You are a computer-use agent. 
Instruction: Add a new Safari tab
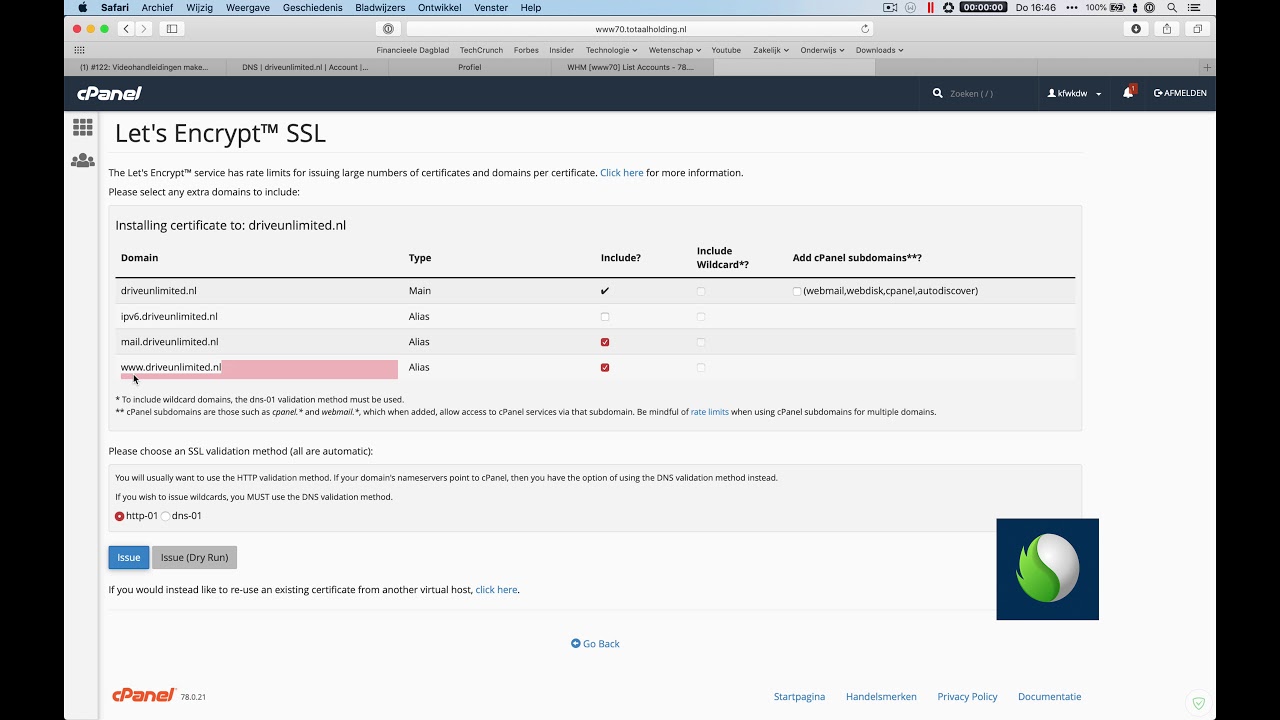coord(1207,67)
